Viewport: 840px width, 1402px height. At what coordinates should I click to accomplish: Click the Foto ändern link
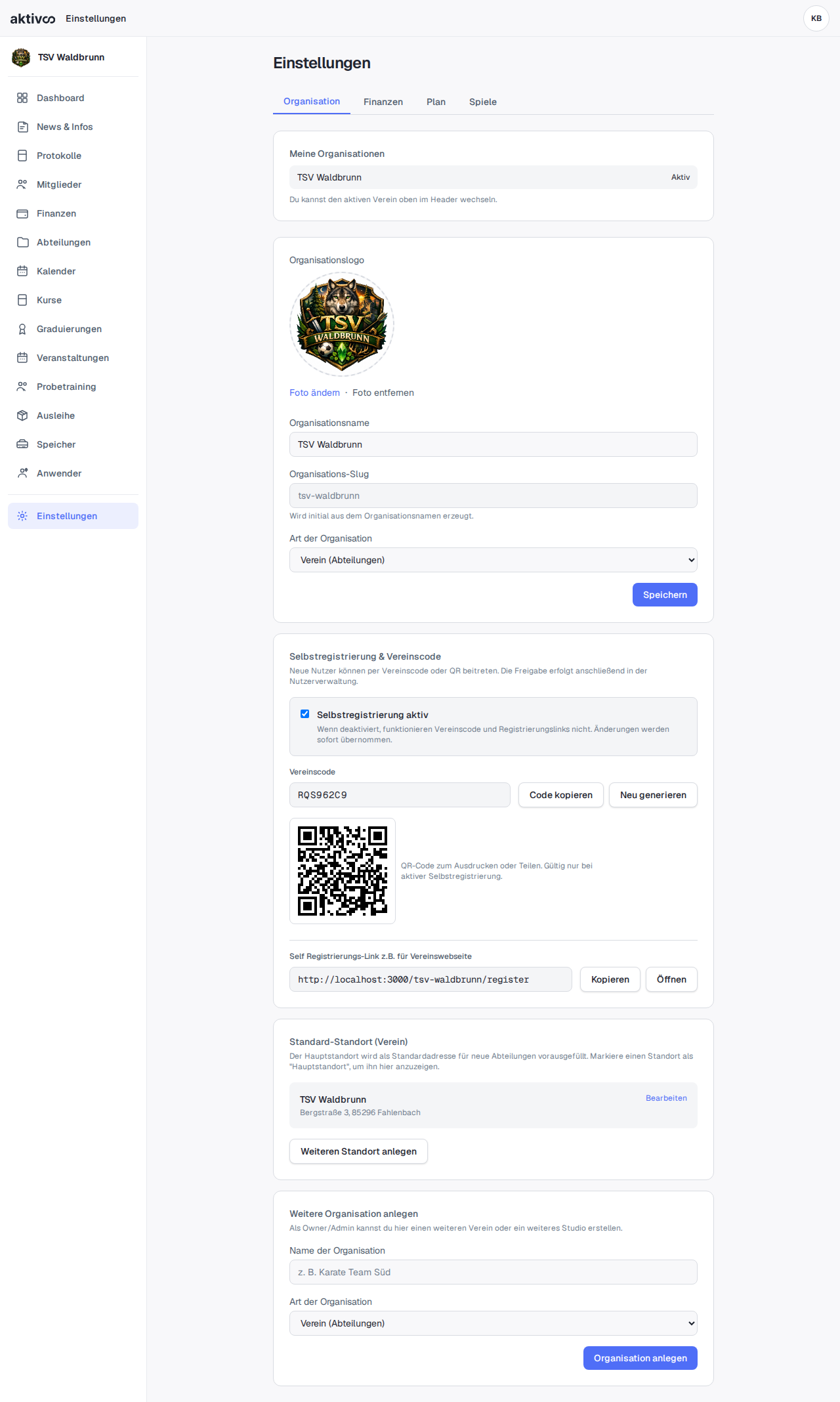[314, 393]
